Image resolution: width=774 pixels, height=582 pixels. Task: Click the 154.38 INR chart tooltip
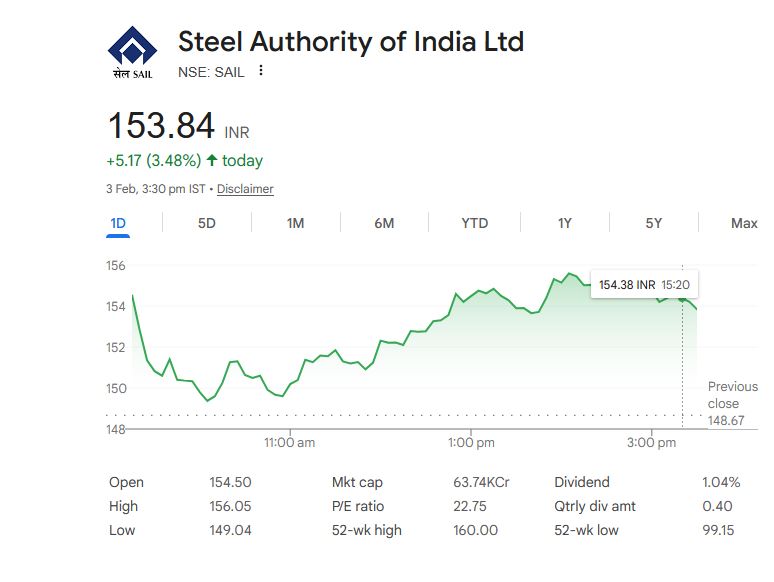tap(644, 285)
